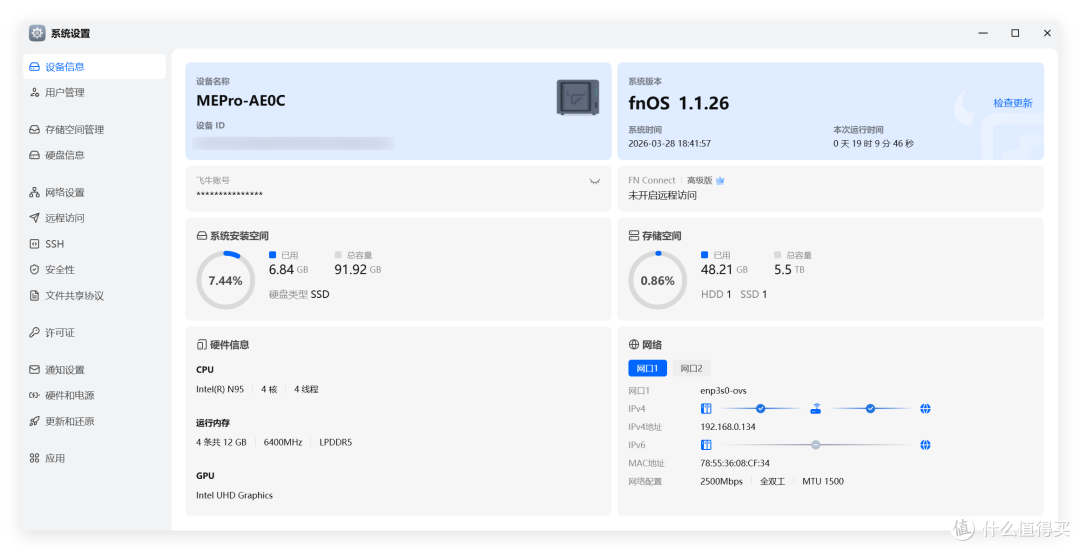
Task: Click the 通知设置 envelope icon
Action: click(x=34, y=370)
